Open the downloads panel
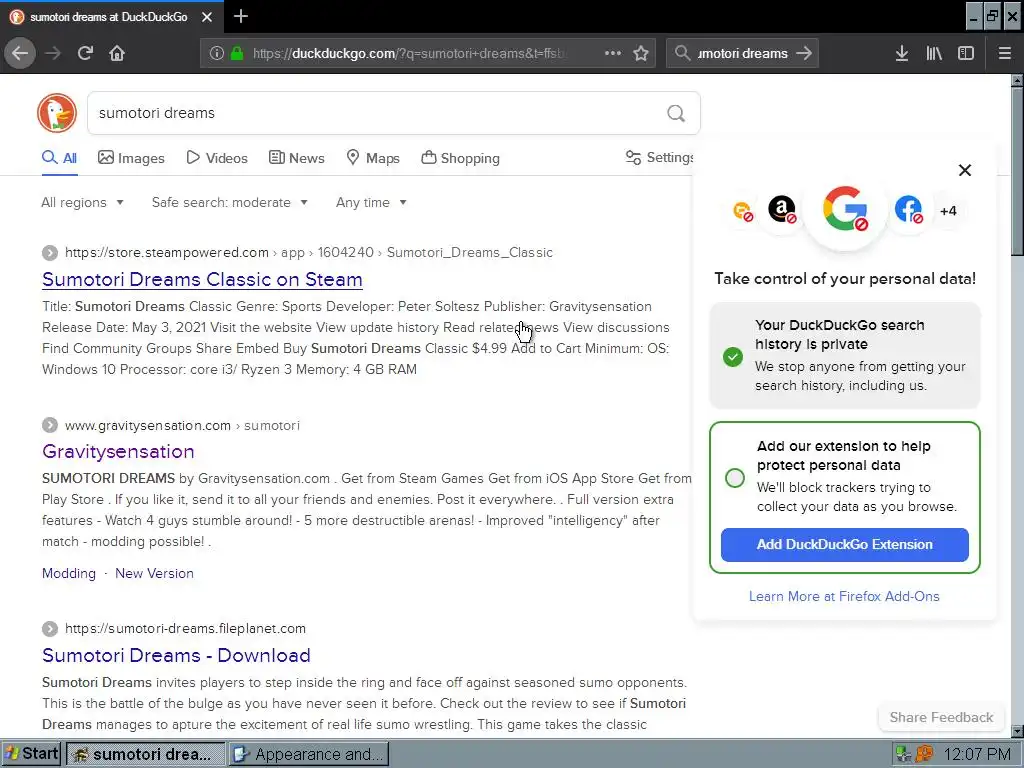Screen dimensions: 1024x768 tap(902, 53)
